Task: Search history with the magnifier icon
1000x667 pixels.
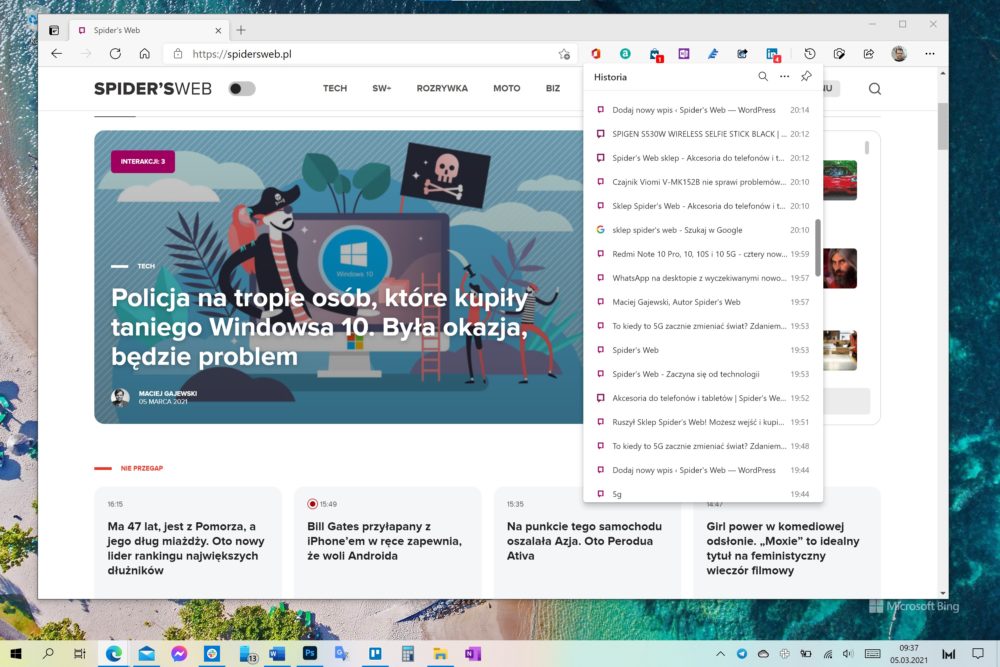Action: [763, 77]
